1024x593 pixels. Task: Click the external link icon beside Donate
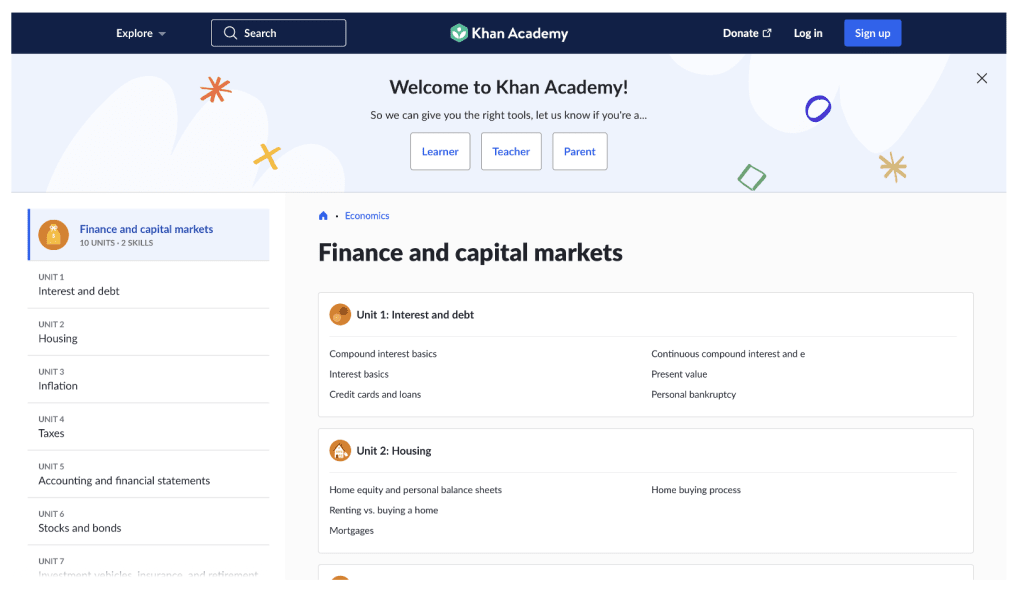(767, 33)
